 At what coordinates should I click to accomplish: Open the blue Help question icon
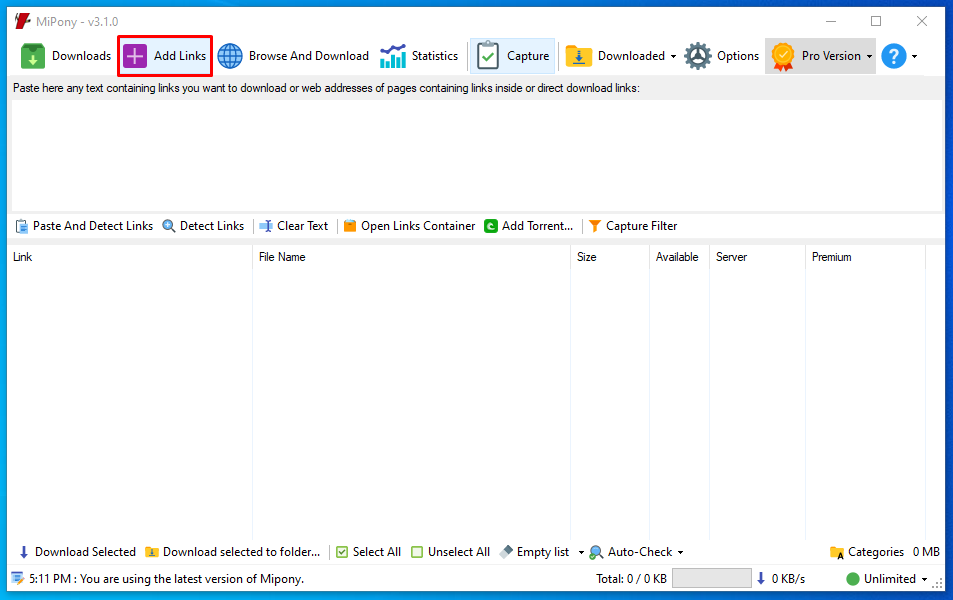[893, 56]
